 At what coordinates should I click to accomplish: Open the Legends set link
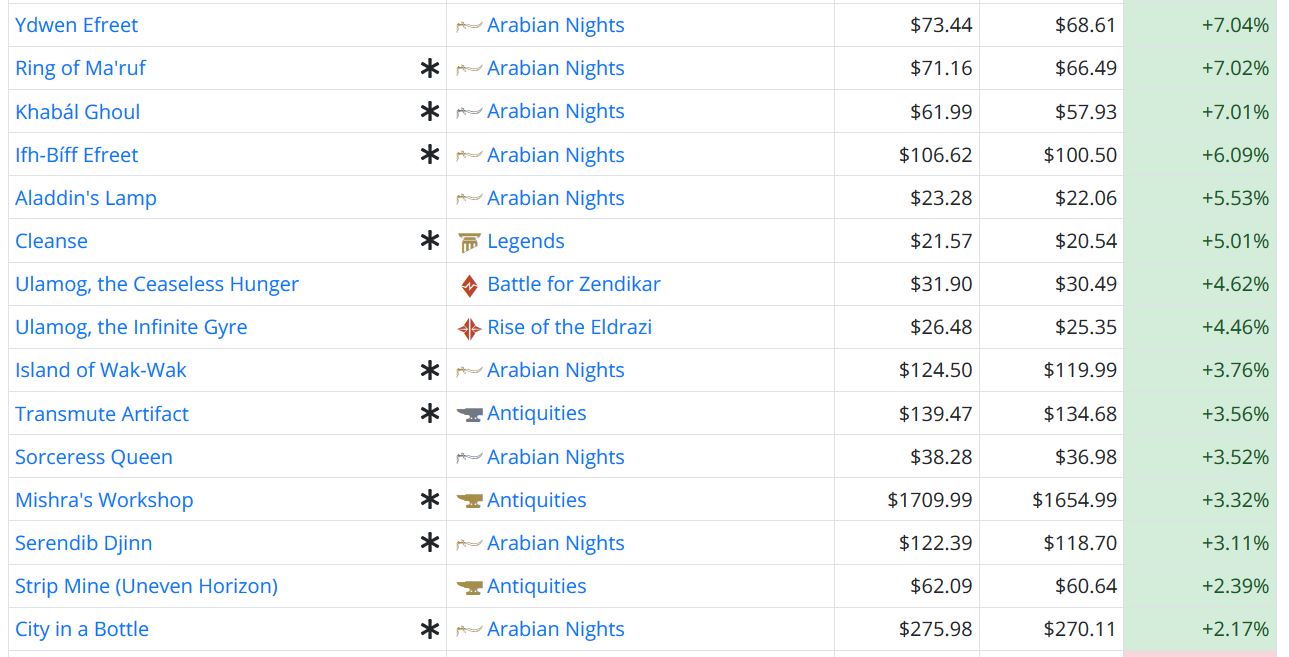526,241
